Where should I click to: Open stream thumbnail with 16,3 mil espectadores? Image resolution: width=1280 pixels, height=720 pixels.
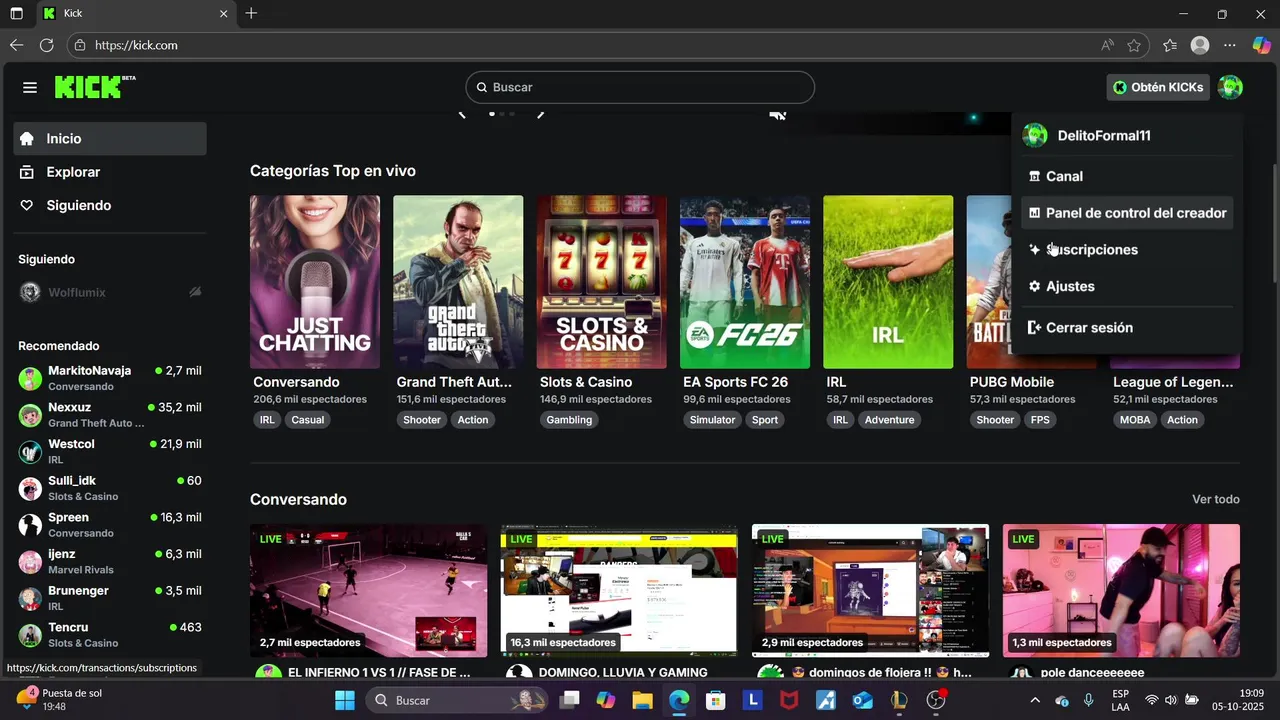click(619, 590)
